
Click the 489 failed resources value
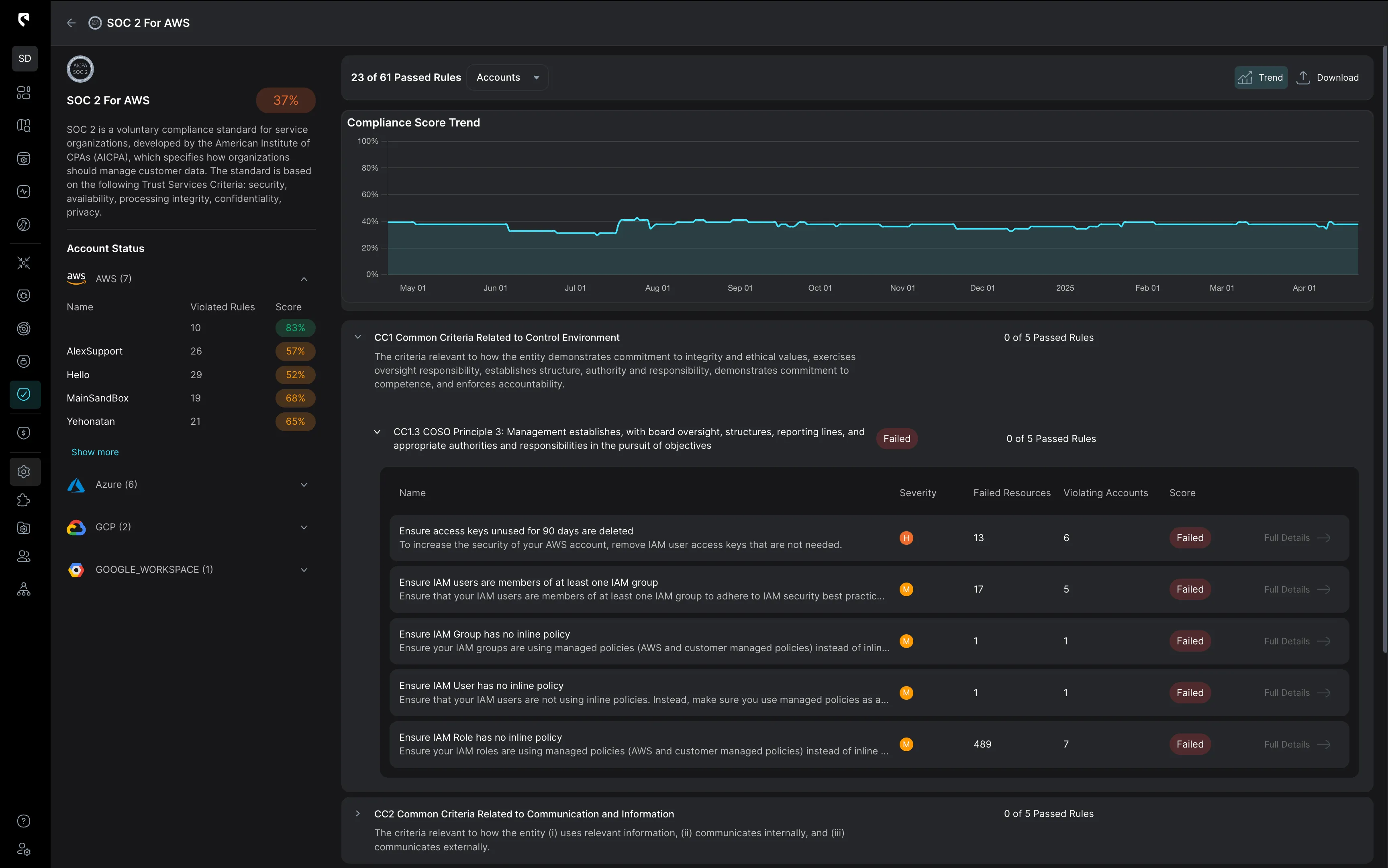tap(982, 745)
